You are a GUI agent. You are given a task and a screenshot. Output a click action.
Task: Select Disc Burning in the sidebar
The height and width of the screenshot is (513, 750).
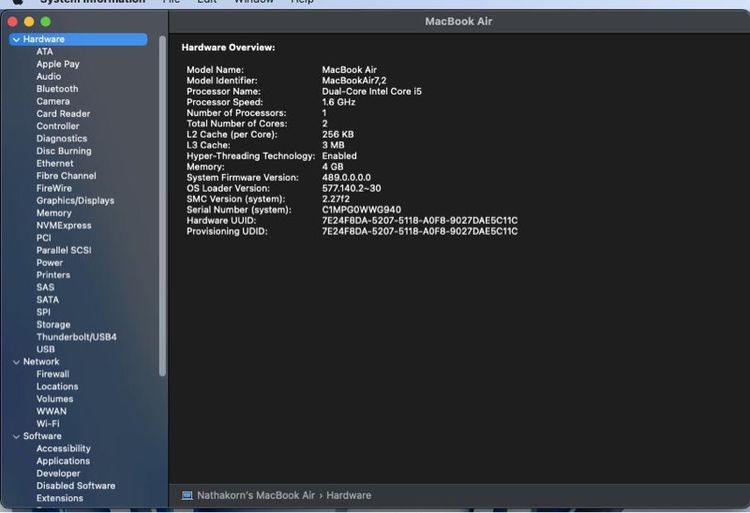pyautogui.click(x=64, y=151)
